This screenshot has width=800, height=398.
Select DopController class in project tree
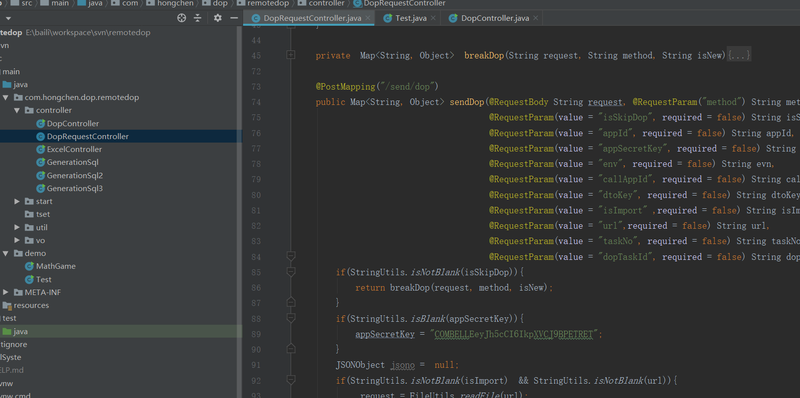coord(73,123)
